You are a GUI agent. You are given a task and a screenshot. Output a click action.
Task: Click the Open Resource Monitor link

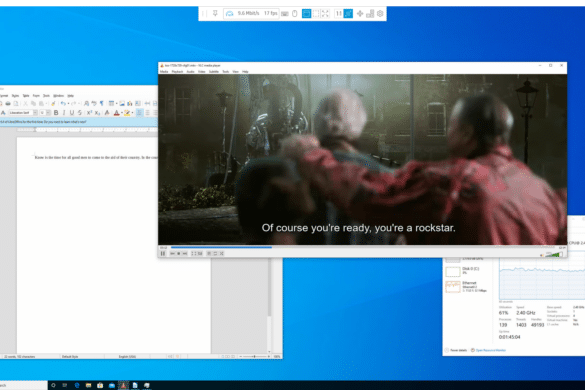click(x=491, y=350)
